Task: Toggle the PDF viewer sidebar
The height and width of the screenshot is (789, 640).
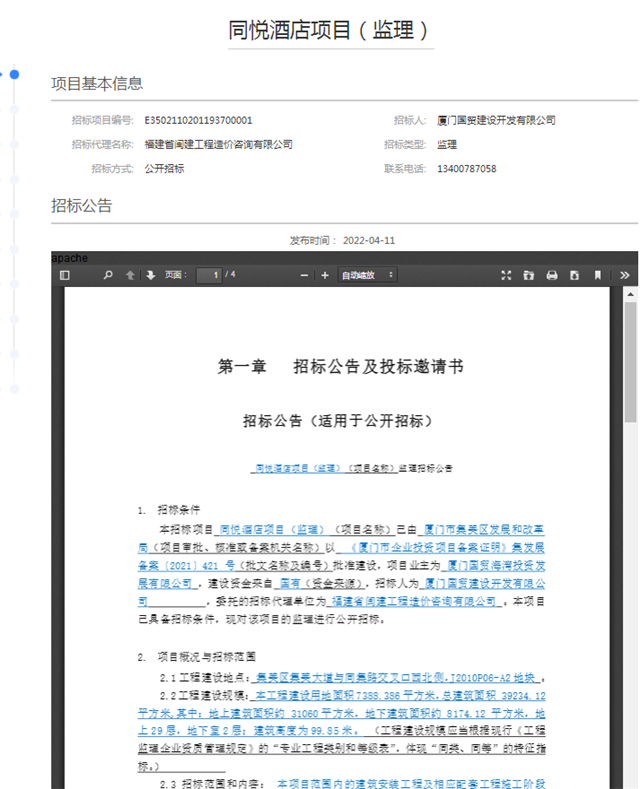Action: (64, 275)
